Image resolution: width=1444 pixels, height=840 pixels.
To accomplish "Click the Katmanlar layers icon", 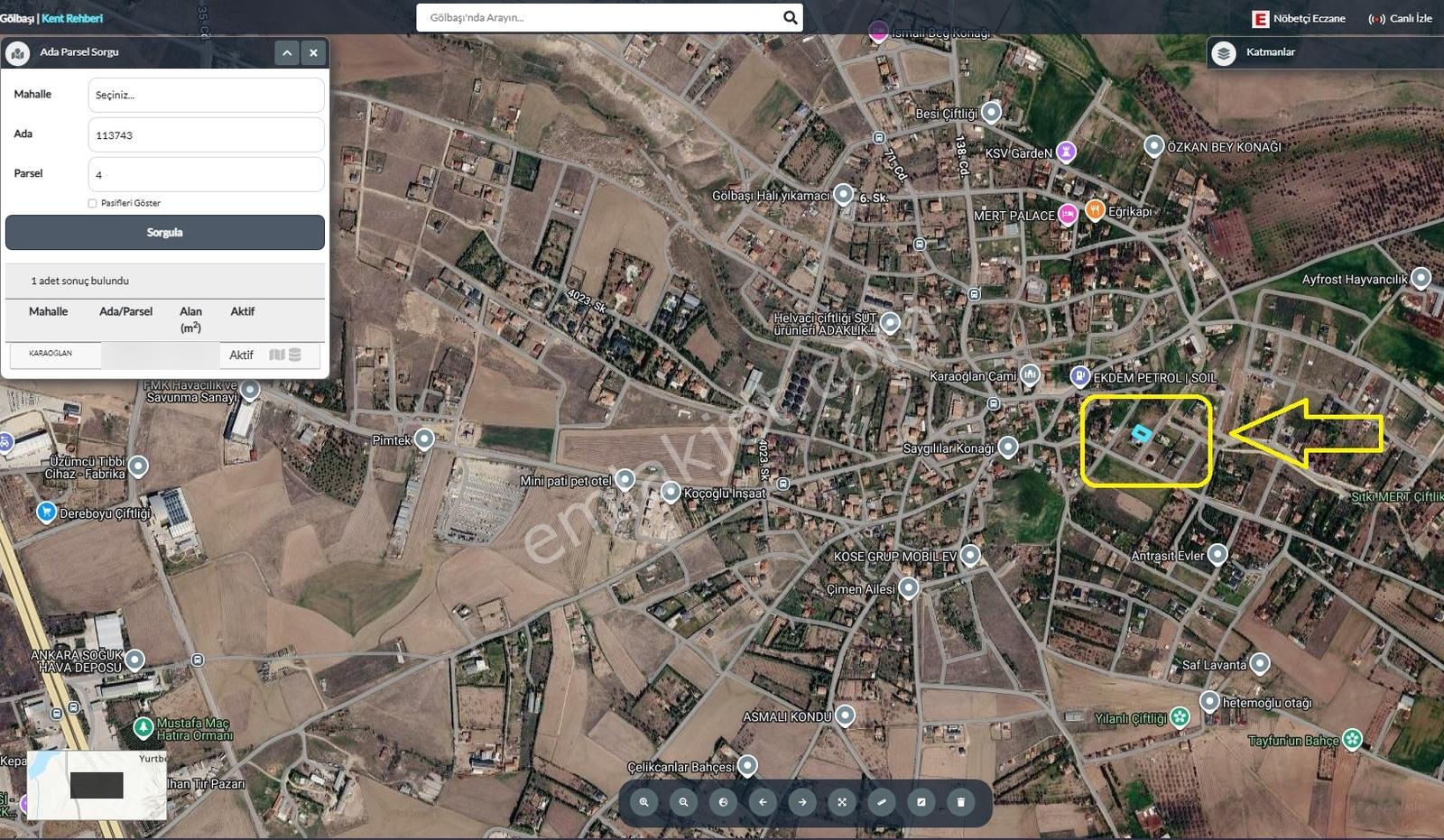I will click(1224, 52).
